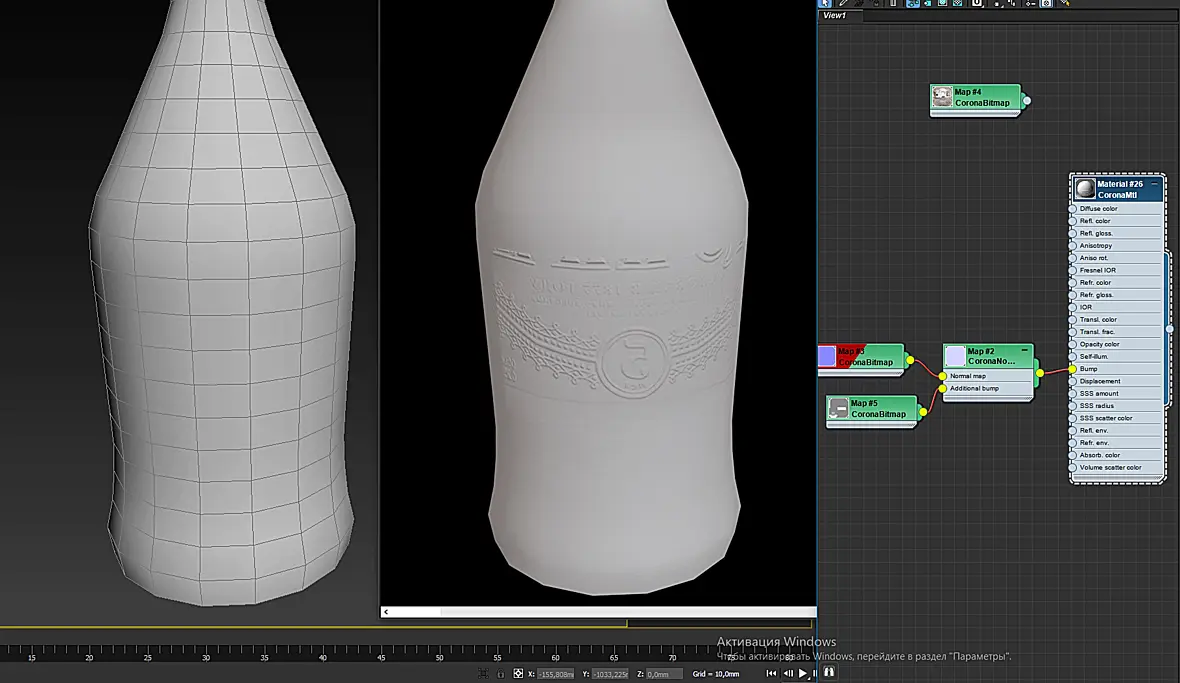Click the IOR slot on material node
The height and width of the screenshot is (683, 1180).
click(x=1117, y=307)
